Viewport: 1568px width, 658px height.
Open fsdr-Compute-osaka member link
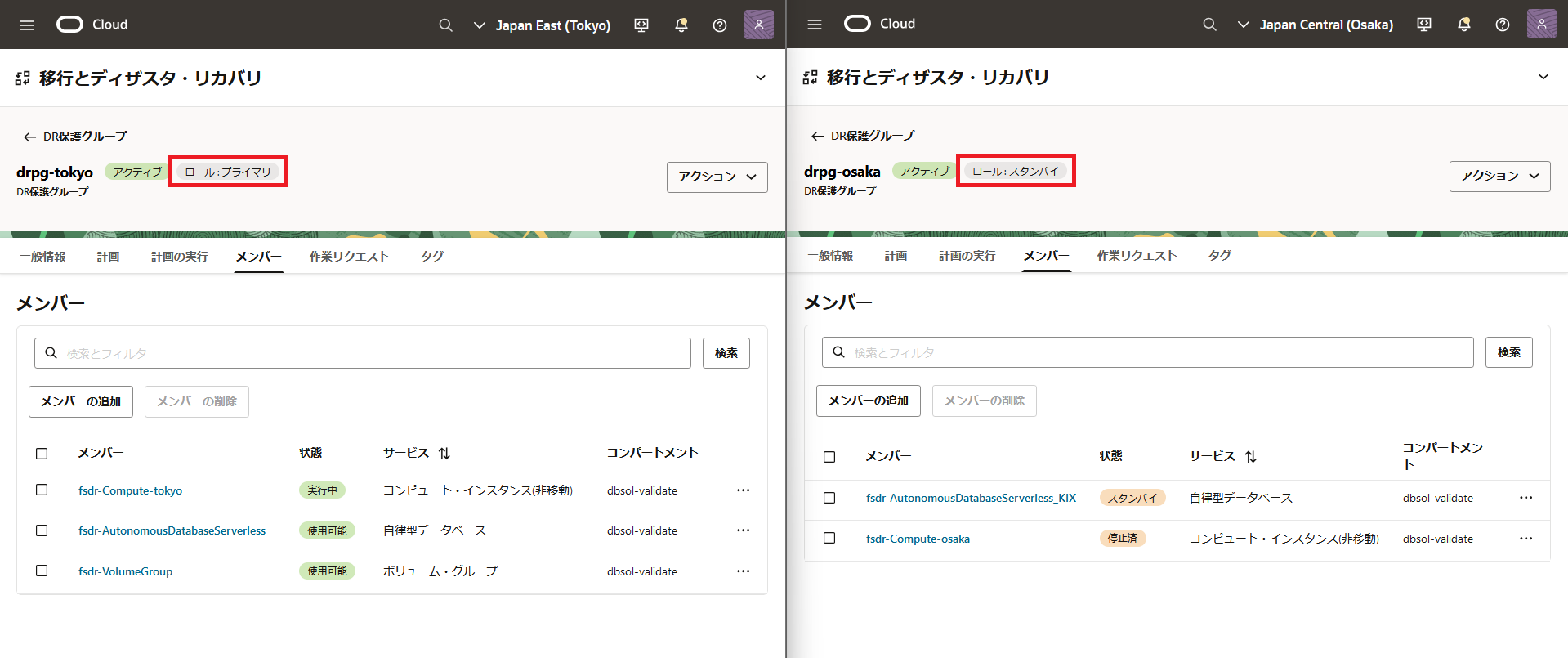[918, 539]
